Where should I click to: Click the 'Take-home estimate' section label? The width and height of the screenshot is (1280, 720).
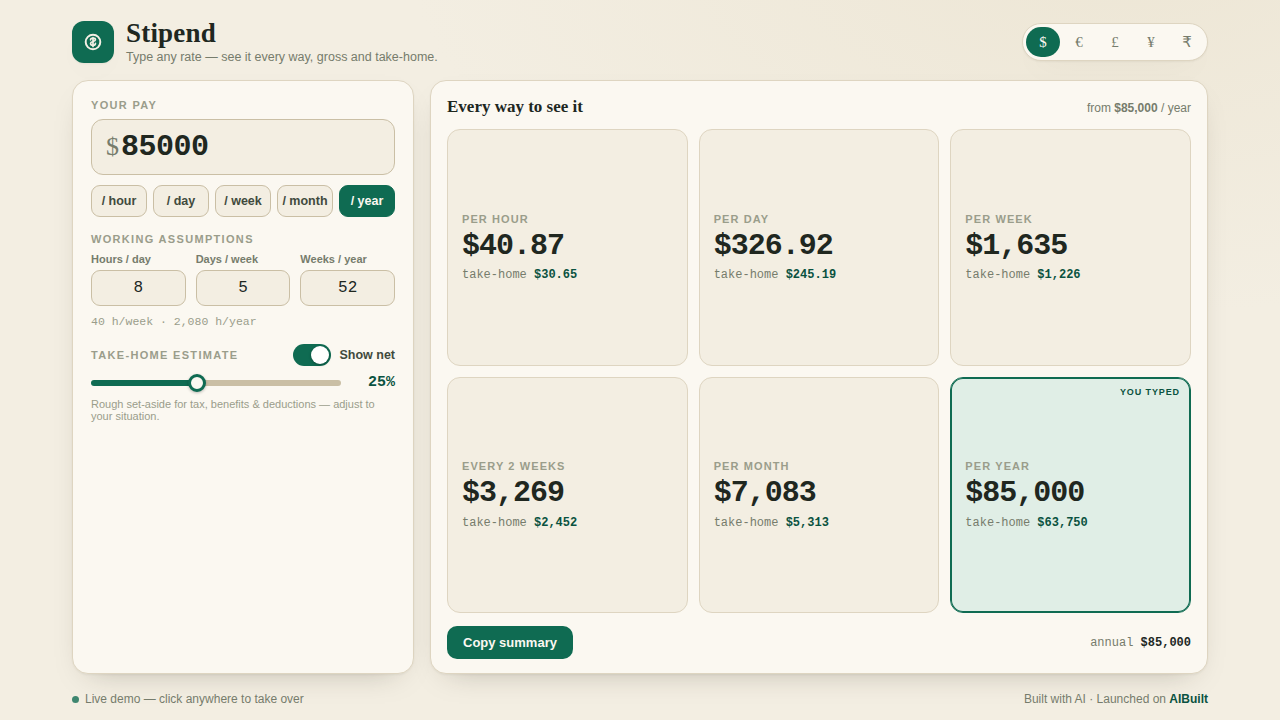point(164,355)
